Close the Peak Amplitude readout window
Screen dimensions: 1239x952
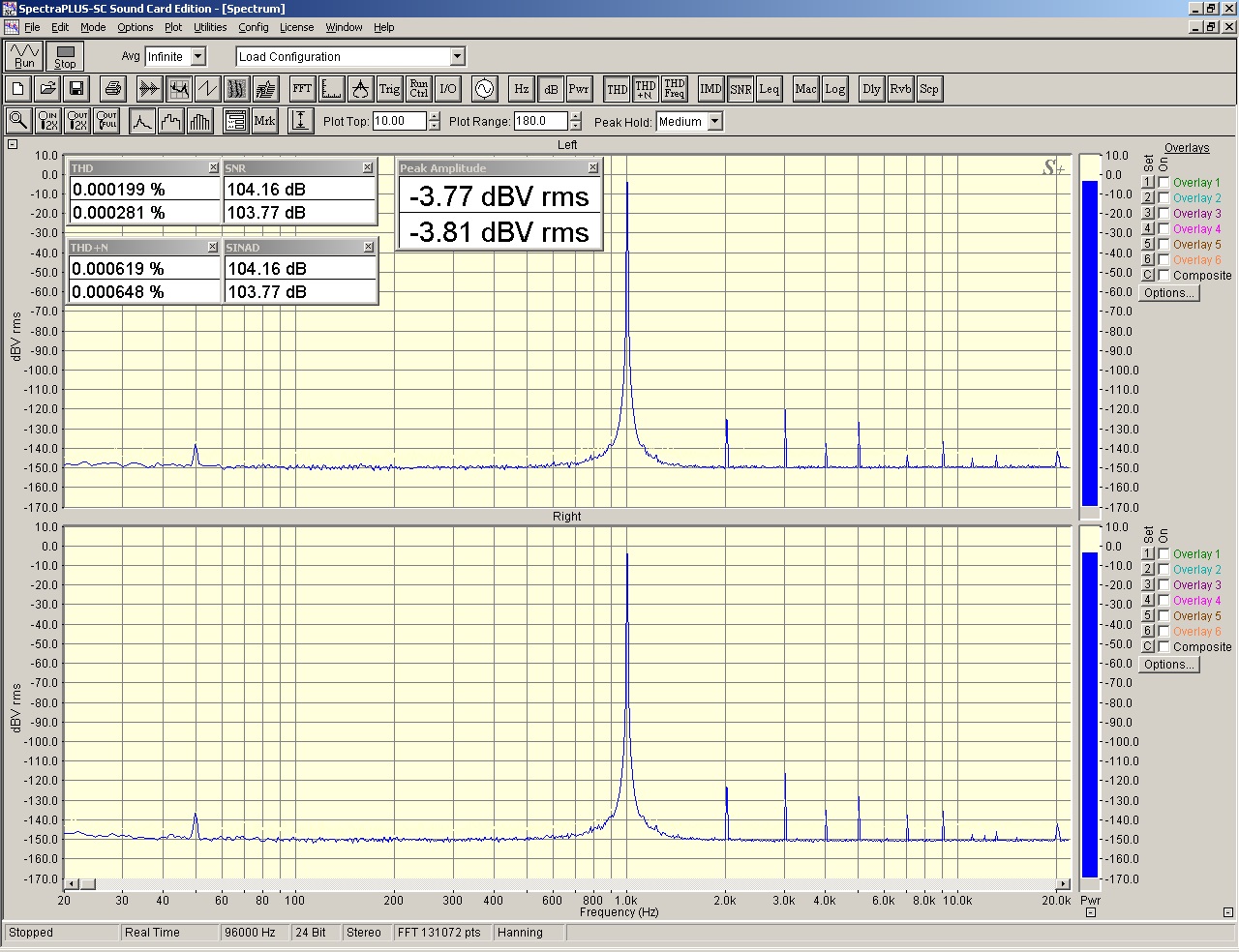592,168
